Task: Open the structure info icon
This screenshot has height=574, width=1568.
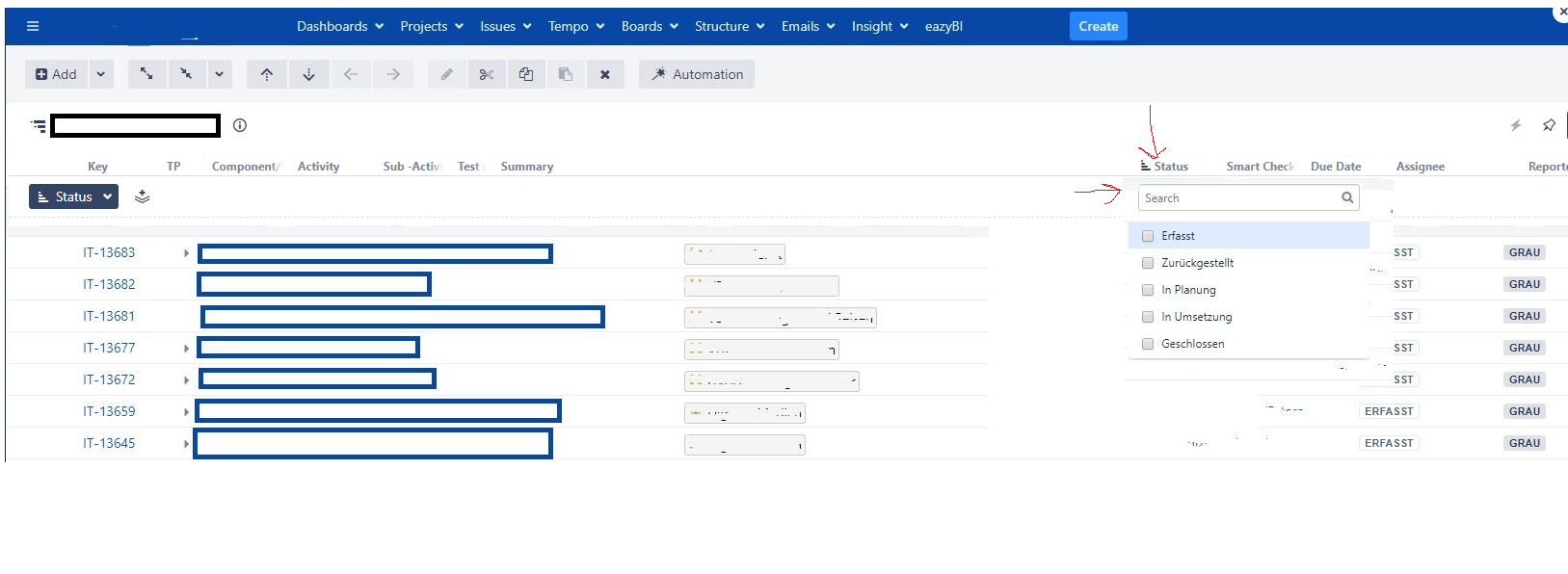Action: tap(240, 125)
